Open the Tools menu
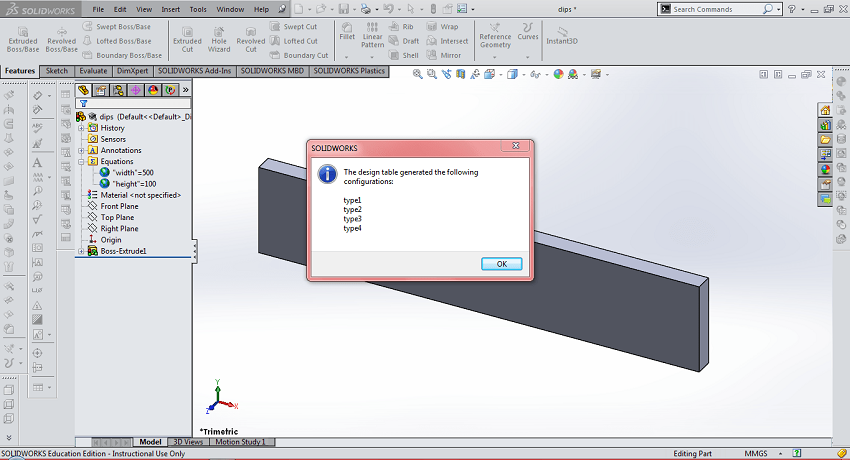The height and width of the screenshot is (460, 850). click(198, 9)
